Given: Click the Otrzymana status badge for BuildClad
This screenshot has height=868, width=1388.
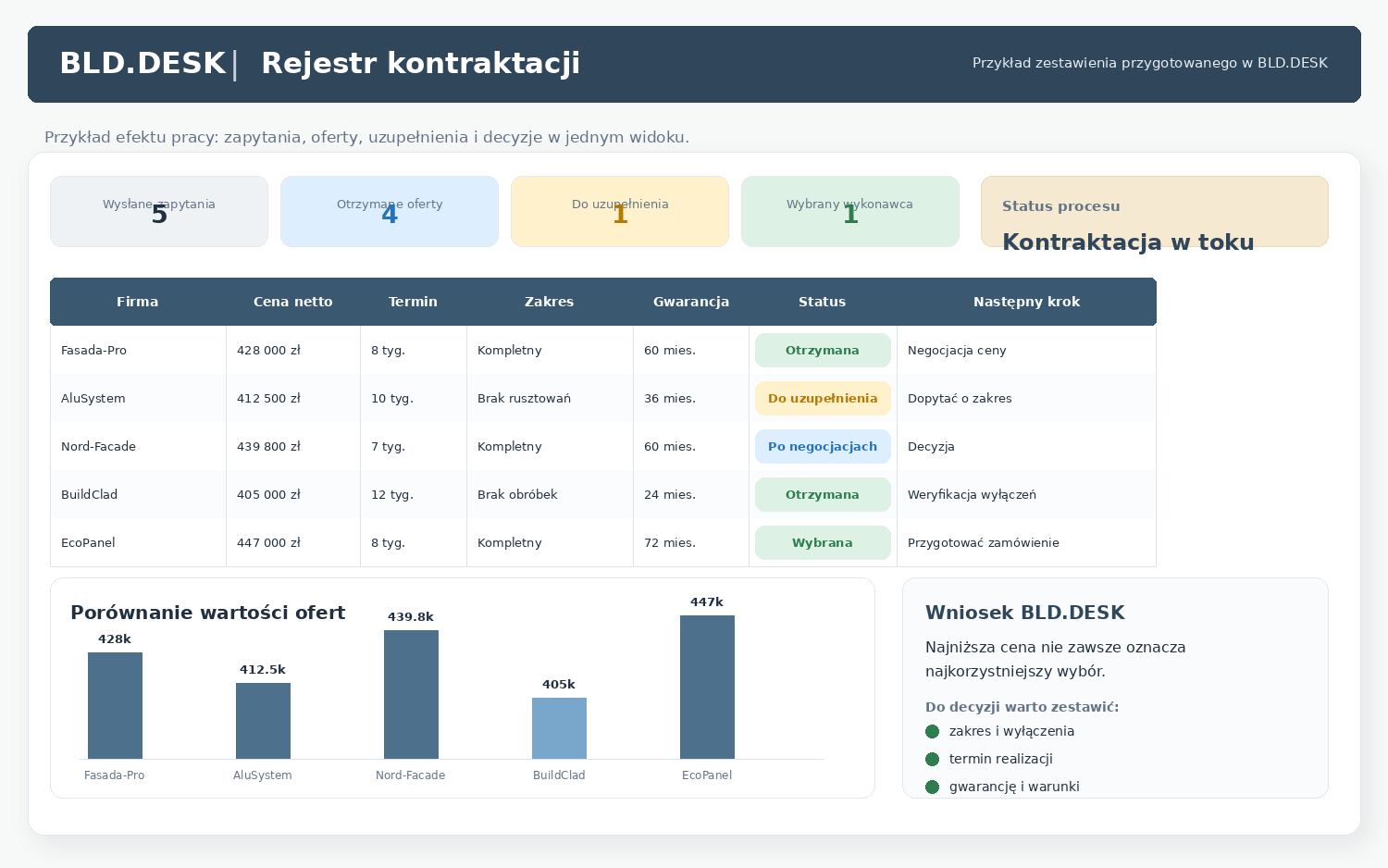Looking at the screenshot, I should (x=823, y=495).
